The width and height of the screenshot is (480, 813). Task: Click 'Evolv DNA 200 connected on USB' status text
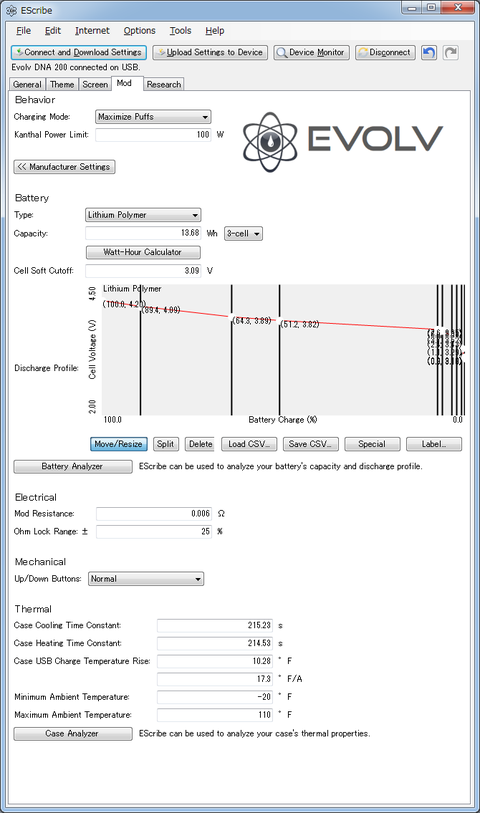(x=76, y=67)
